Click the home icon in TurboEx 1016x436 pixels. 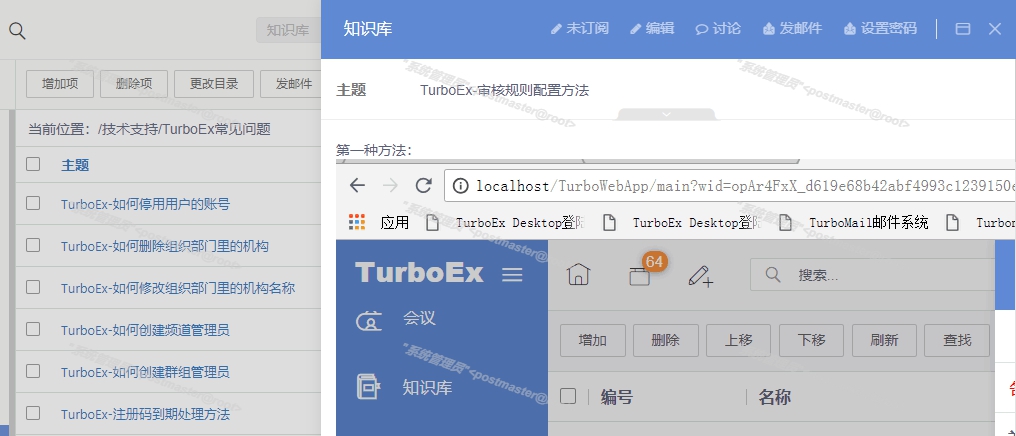click(x=578, y=275)
